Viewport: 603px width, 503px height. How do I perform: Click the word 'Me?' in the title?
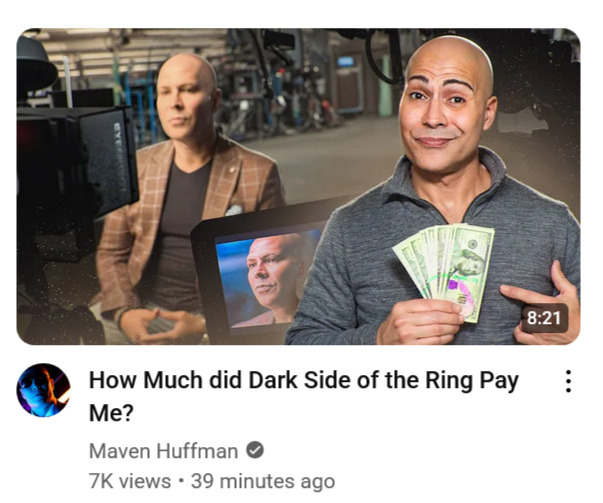click(111, 413)
